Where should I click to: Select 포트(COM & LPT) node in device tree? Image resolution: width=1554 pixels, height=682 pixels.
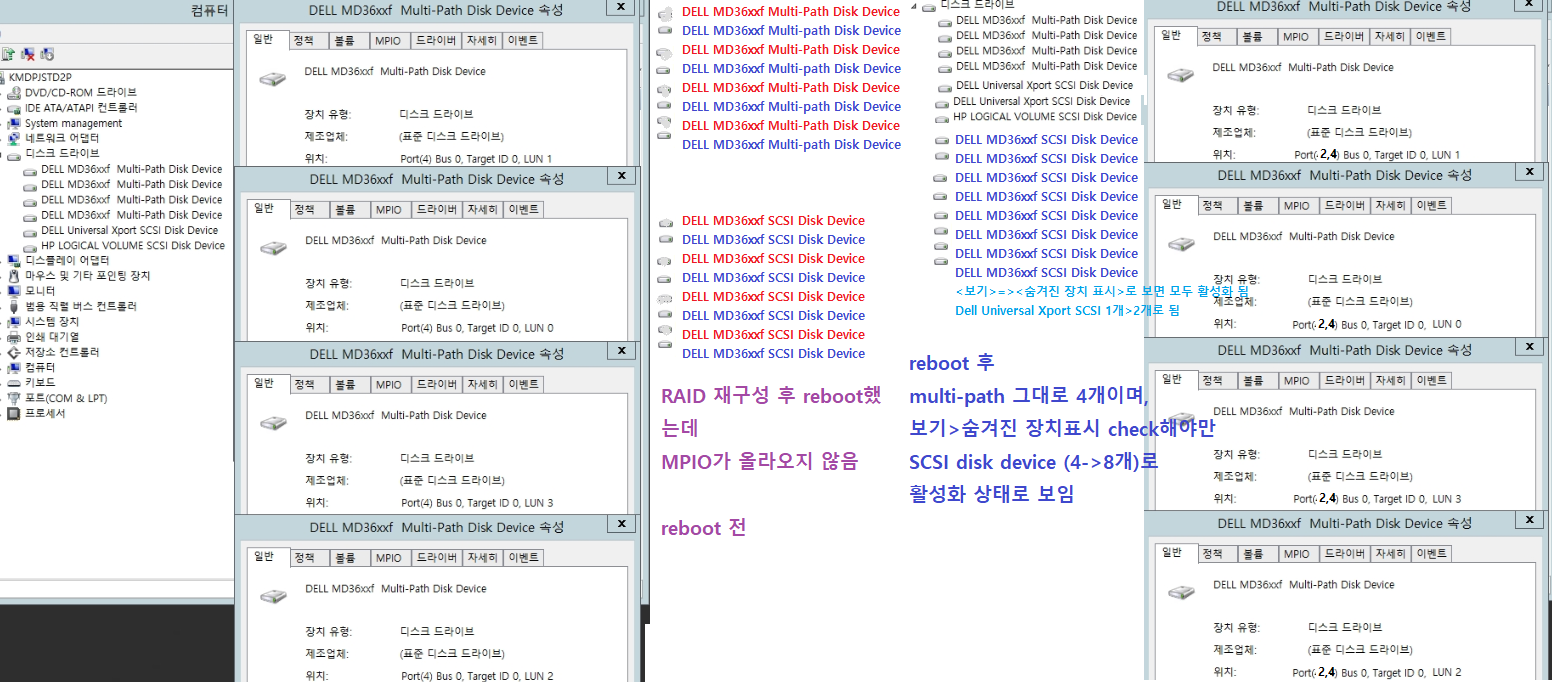click(66, 398)
